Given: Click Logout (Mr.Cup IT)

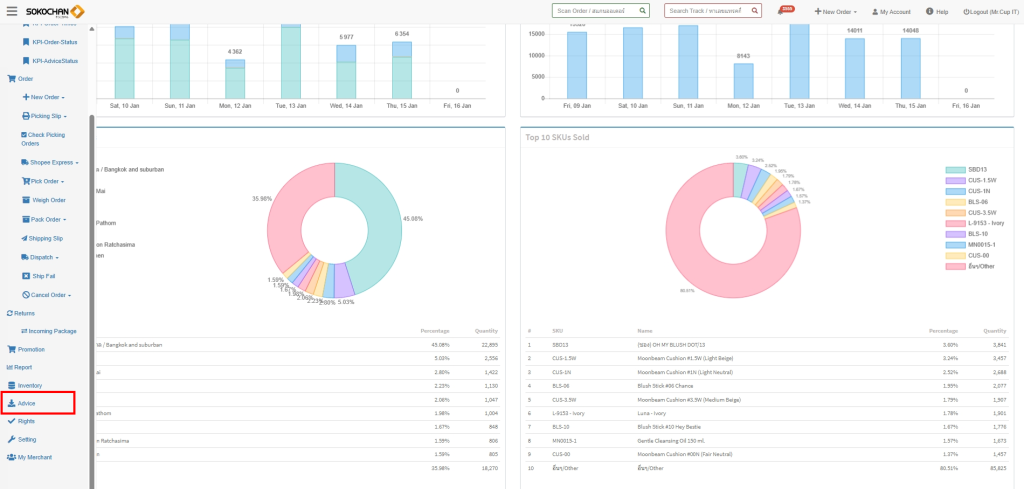Looking at the screenshot, I should pos(988,11).
